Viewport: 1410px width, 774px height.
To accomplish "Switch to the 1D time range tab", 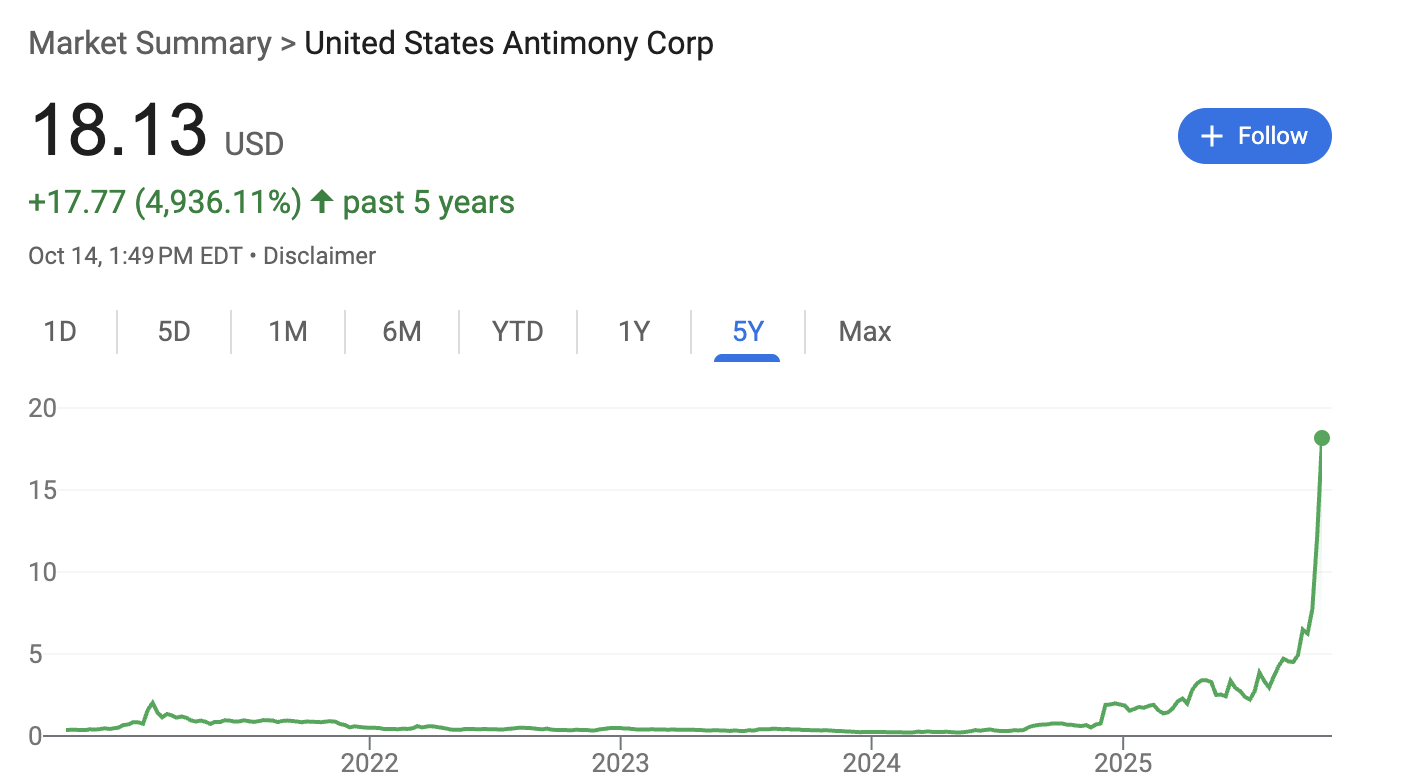I will (60, 331).
